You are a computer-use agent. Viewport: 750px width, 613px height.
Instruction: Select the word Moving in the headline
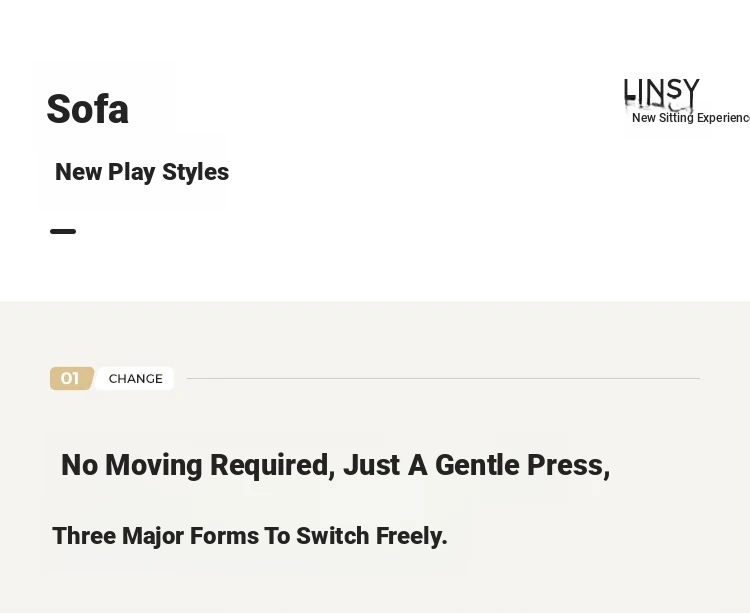click(x=154, y=466)
